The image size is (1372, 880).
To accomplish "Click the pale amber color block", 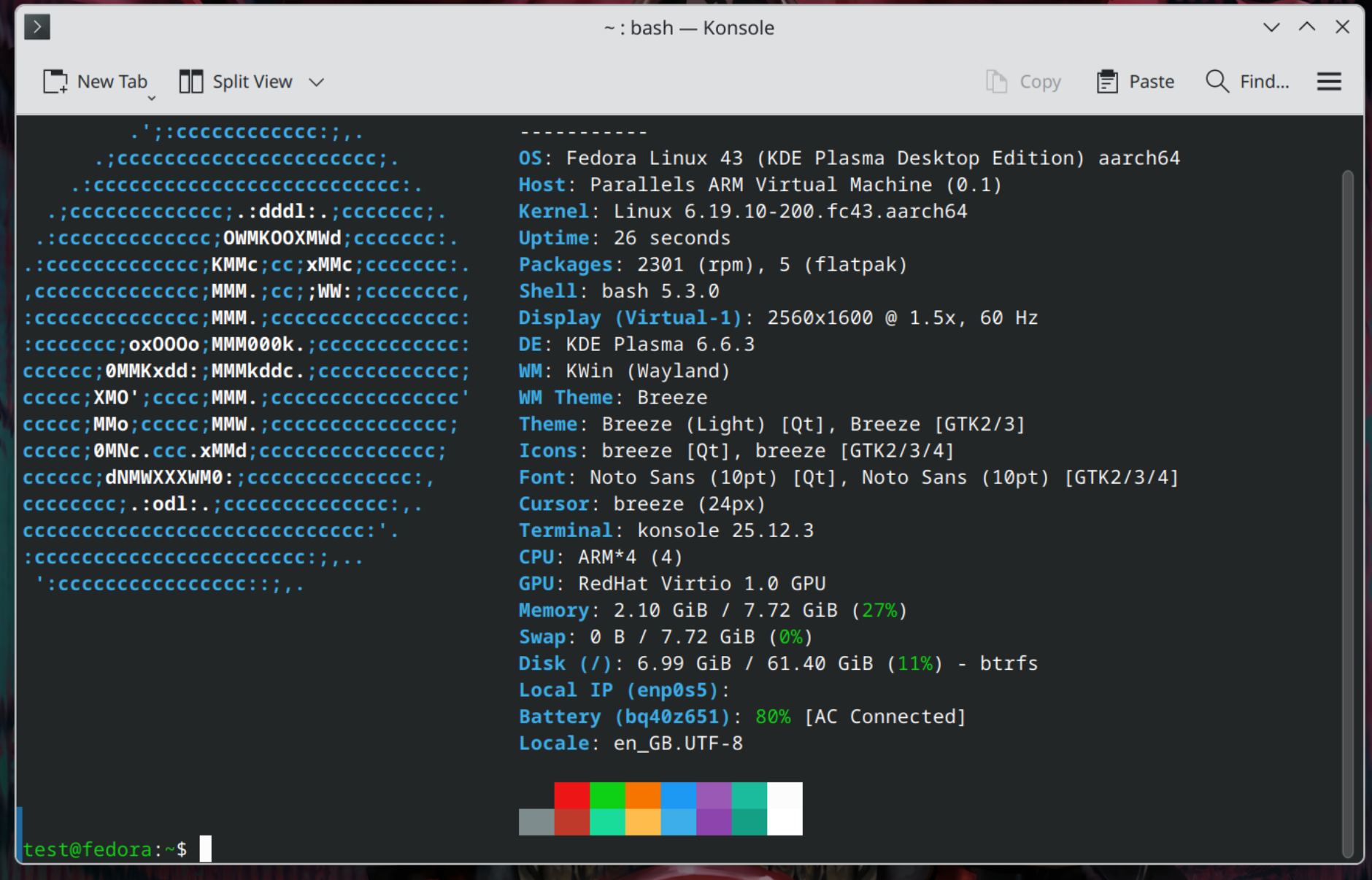I will tap(643, 822).
